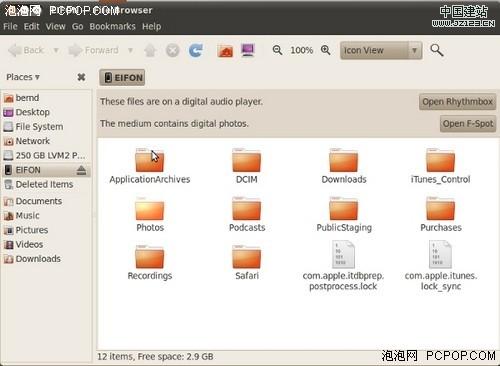This screenshot has width=500, height=366.
Task: Expand the Places sidebar dropdown
Action: tap(23, 77)
